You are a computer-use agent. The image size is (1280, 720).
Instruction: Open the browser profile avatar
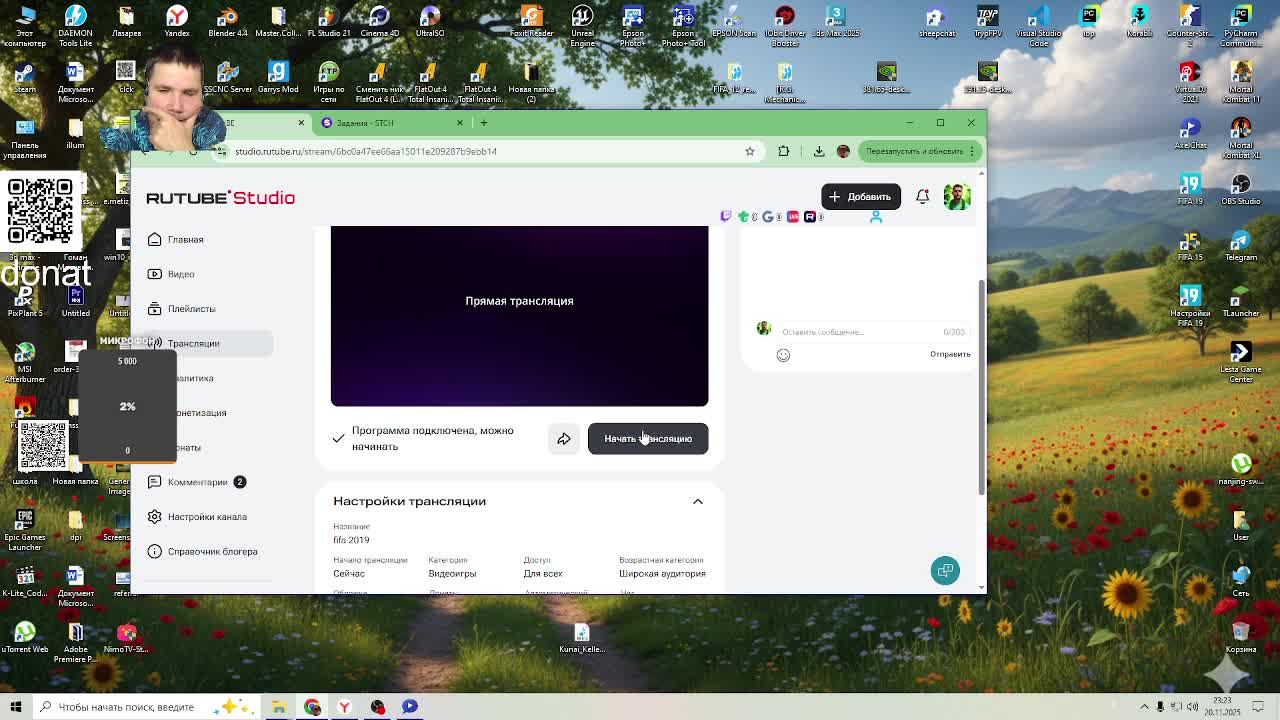point(843,152)
